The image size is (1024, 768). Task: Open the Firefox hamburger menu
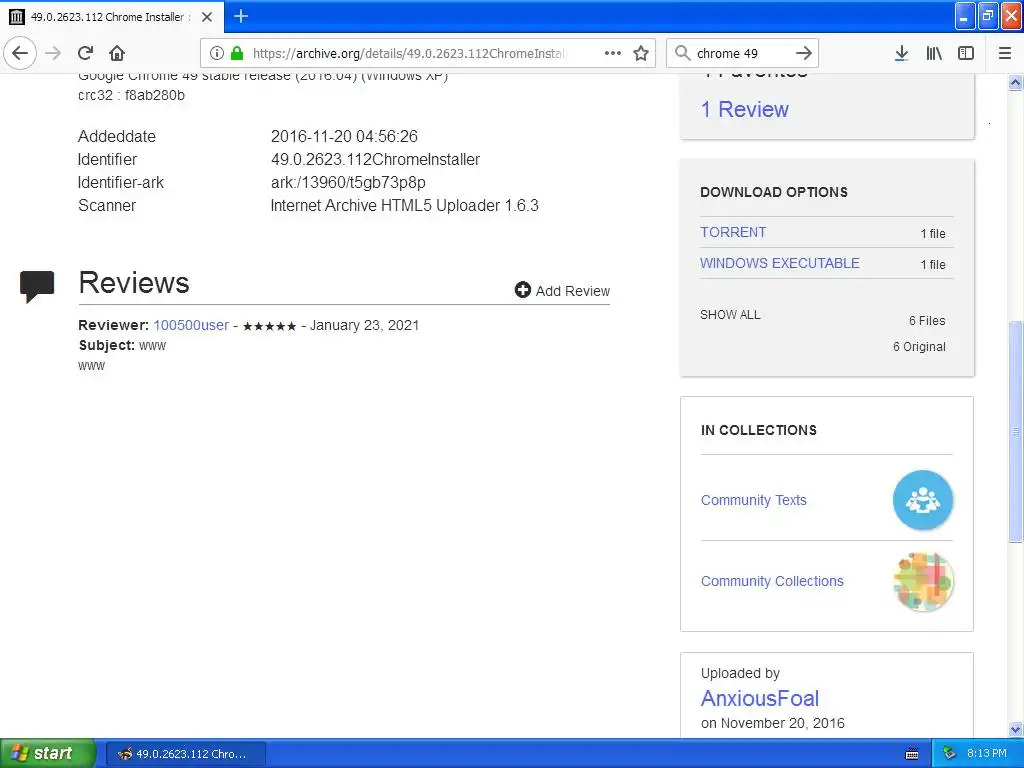point(1005,53)
